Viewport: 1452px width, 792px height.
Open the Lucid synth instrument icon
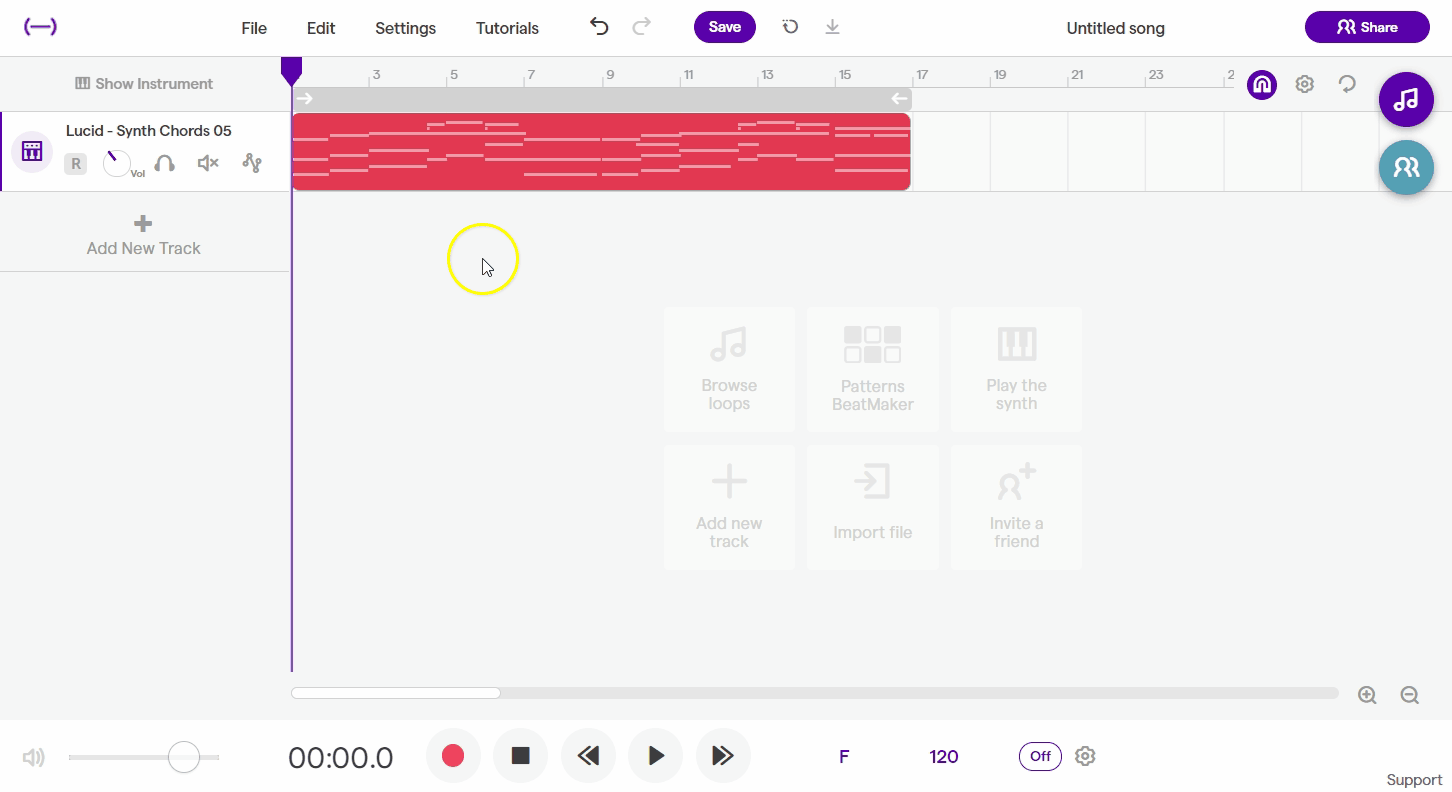point(31,151)
